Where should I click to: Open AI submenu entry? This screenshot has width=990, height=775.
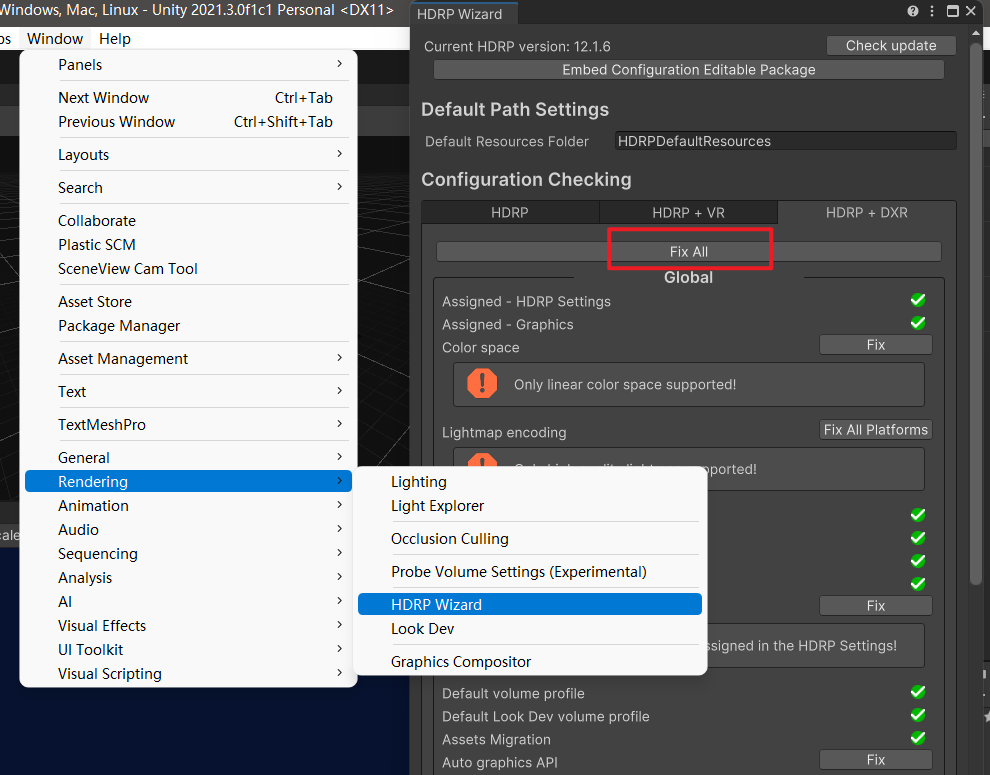pyautogui.click(x=188, y=601)
